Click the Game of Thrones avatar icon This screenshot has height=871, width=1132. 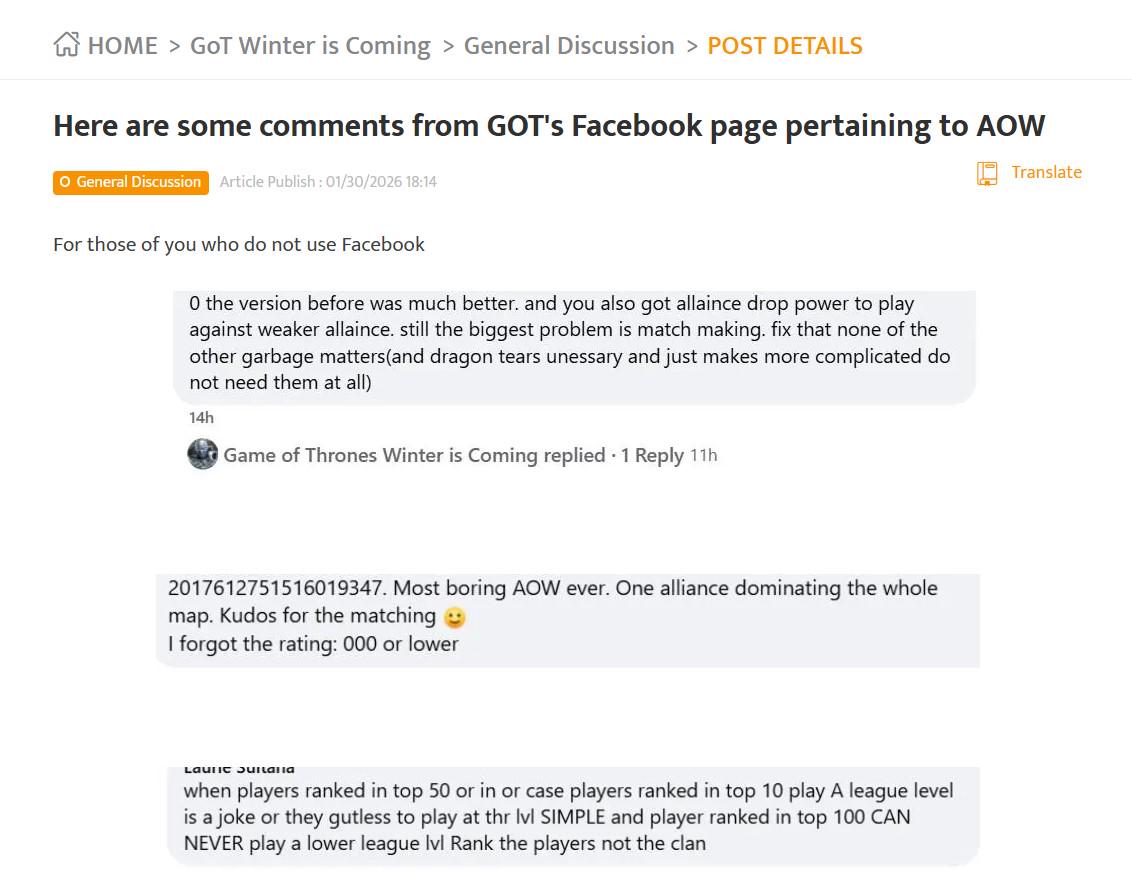pos(202,455)
